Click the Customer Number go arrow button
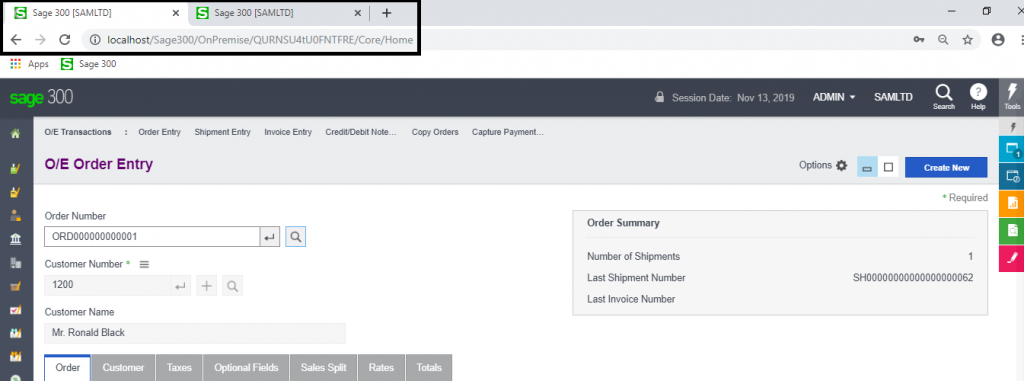 (x=180, y=286)
